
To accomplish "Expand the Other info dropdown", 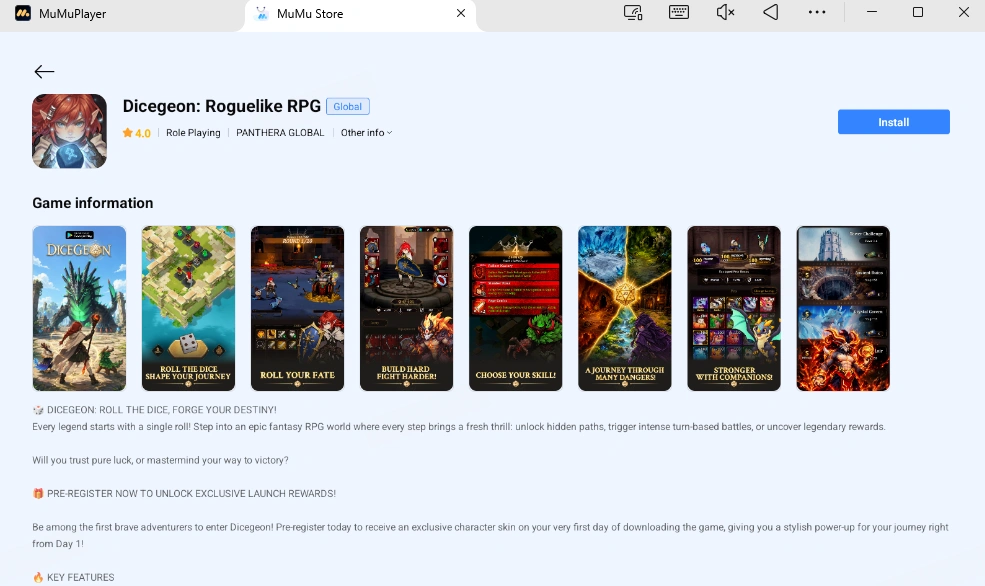I will 366,133.
